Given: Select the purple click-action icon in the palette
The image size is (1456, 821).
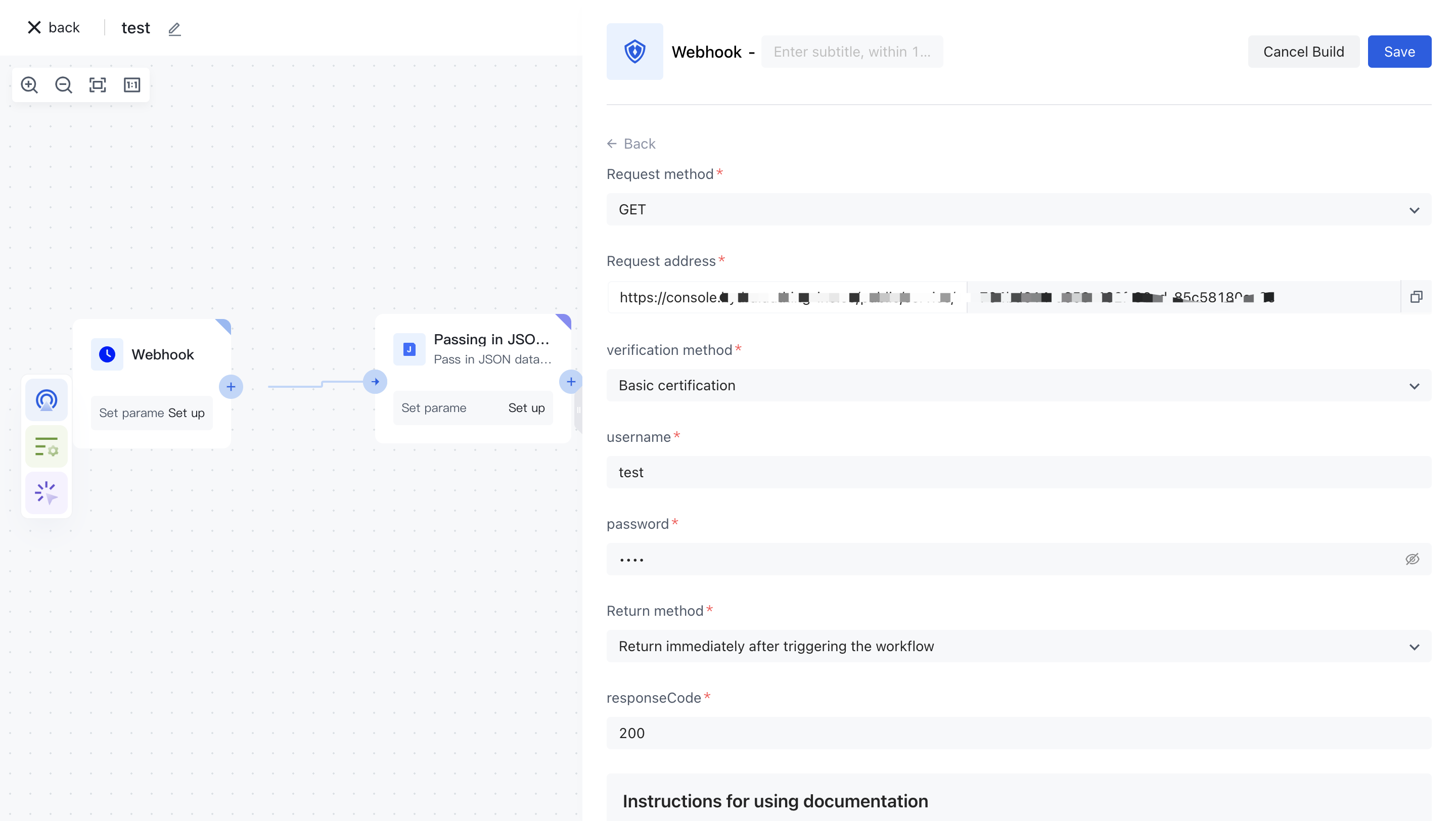Looking at the screenshot, I should 47,493.
